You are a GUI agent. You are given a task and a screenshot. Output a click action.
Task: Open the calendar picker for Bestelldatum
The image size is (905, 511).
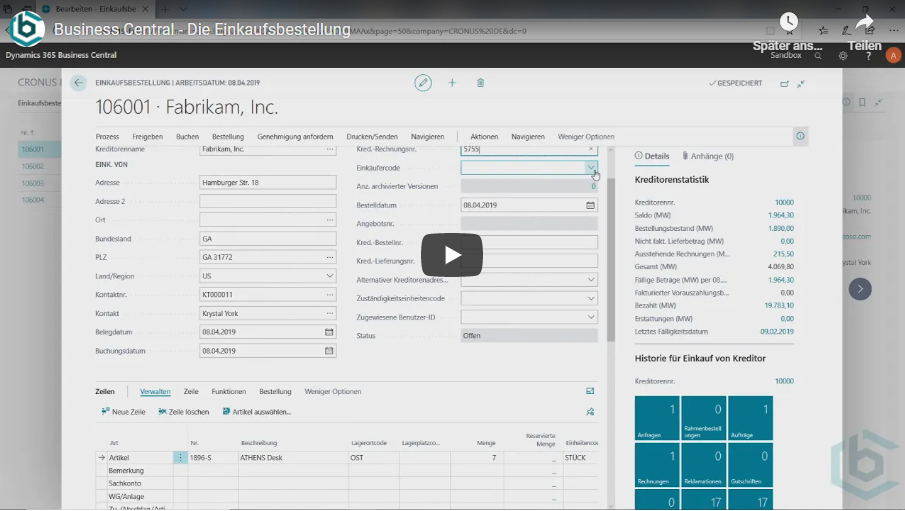pos(590,205)
